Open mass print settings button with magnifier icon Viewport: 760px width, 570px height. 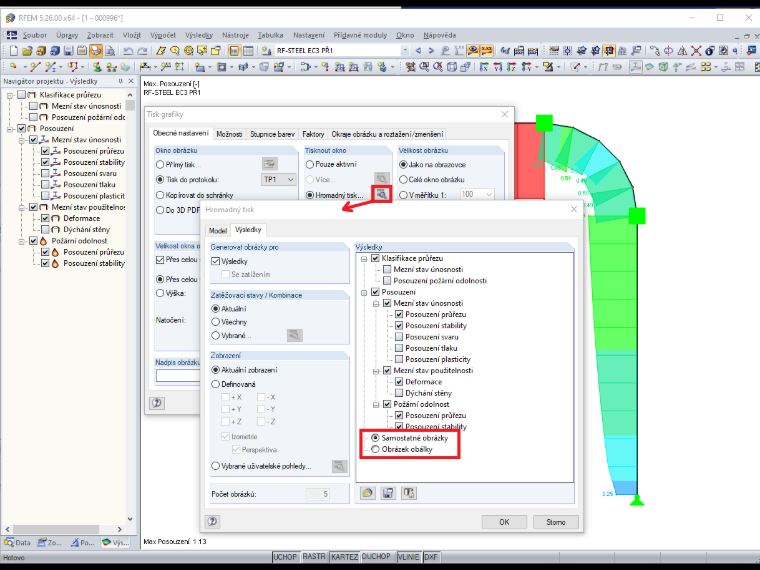(x=381, y=194)
